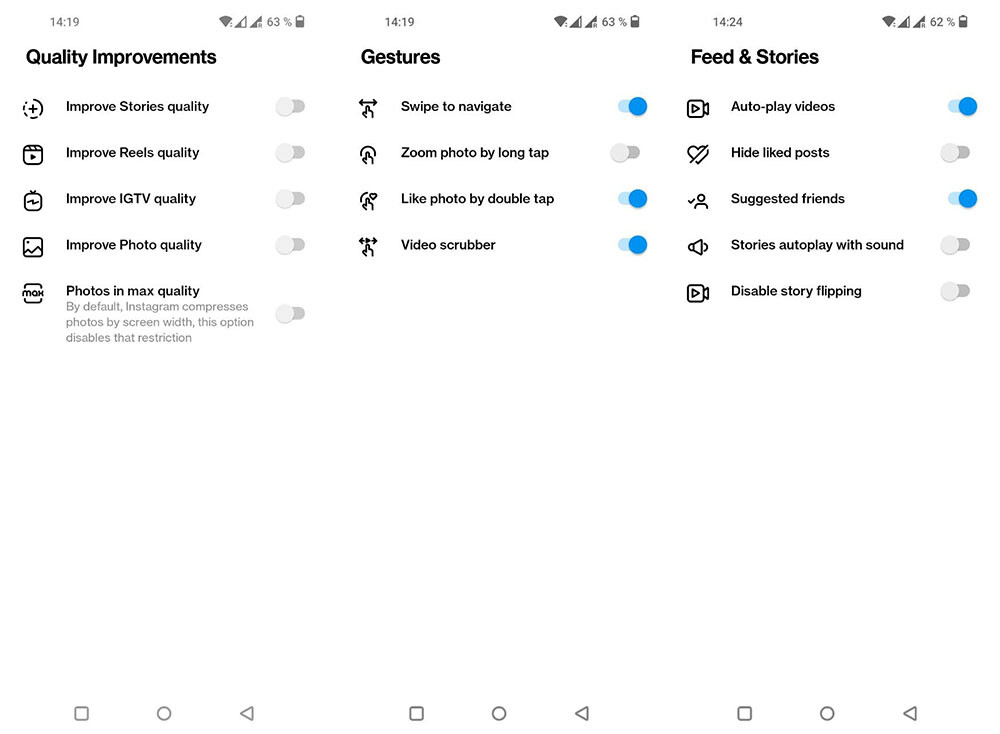Image resolution: width=1000 pixels, height=734 pixels.
Task: Turn on Disable story flipping switch
Action: 955,291
